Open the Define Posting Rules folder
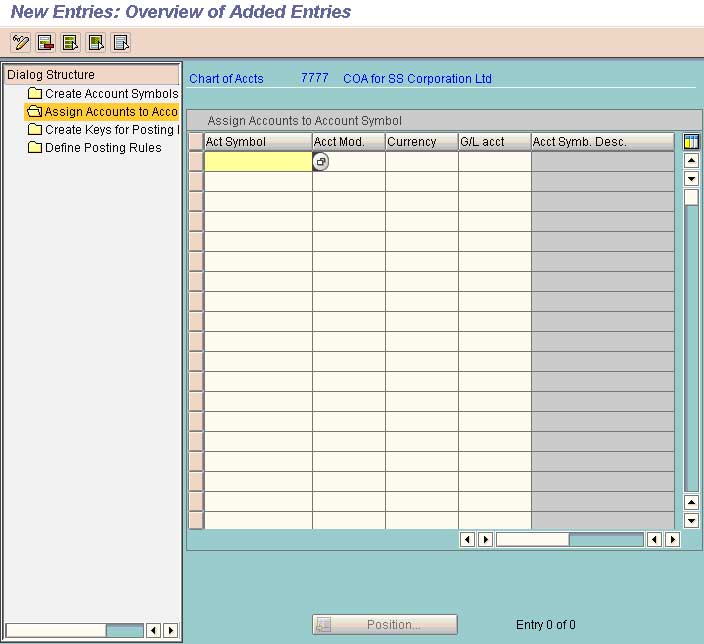This screenshot has width=704, height=644. 94,147
